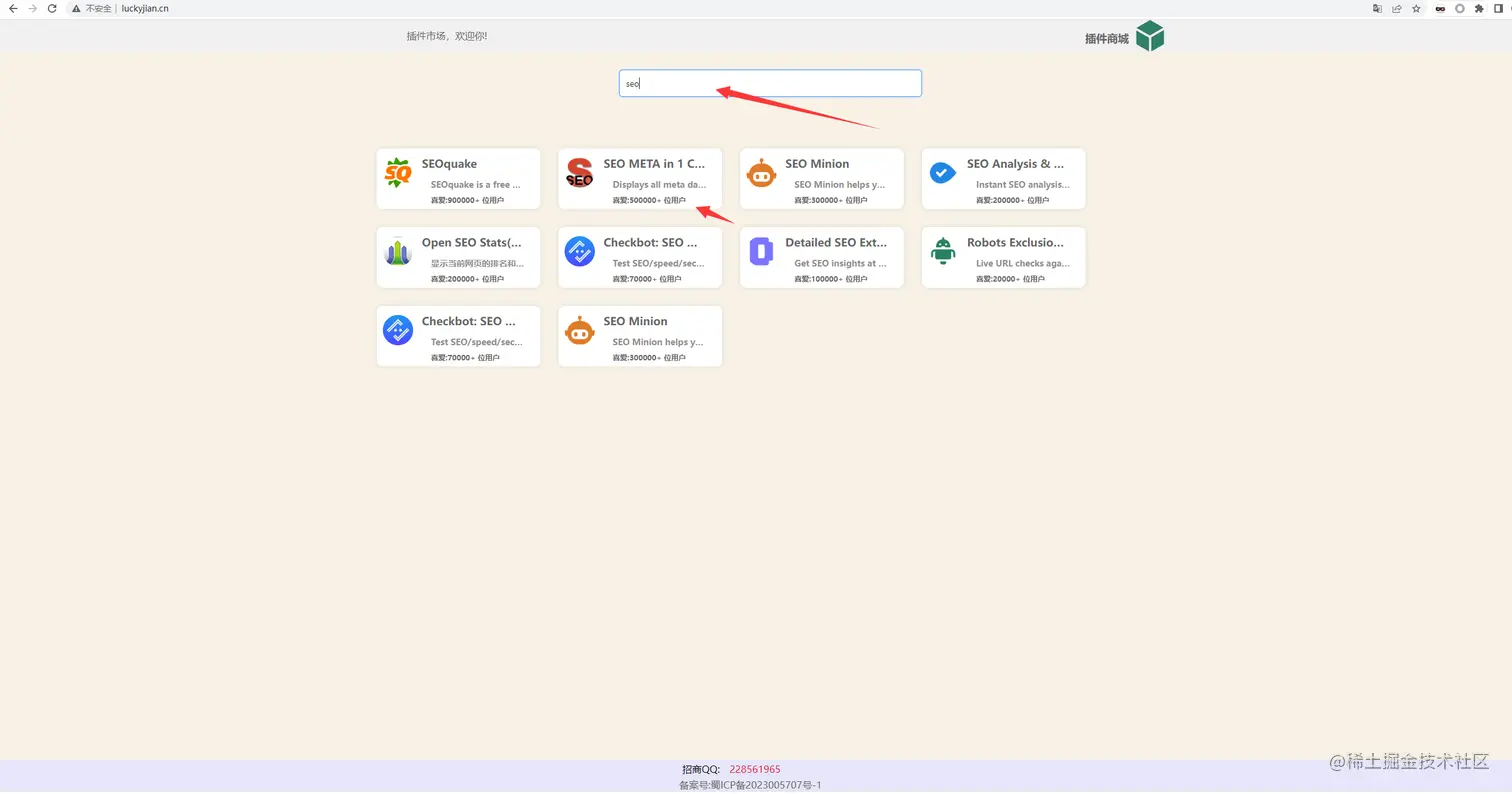Click the Detailed SEO Extension purple icon
Screen dimensions: 1512x794
[762, 252]
